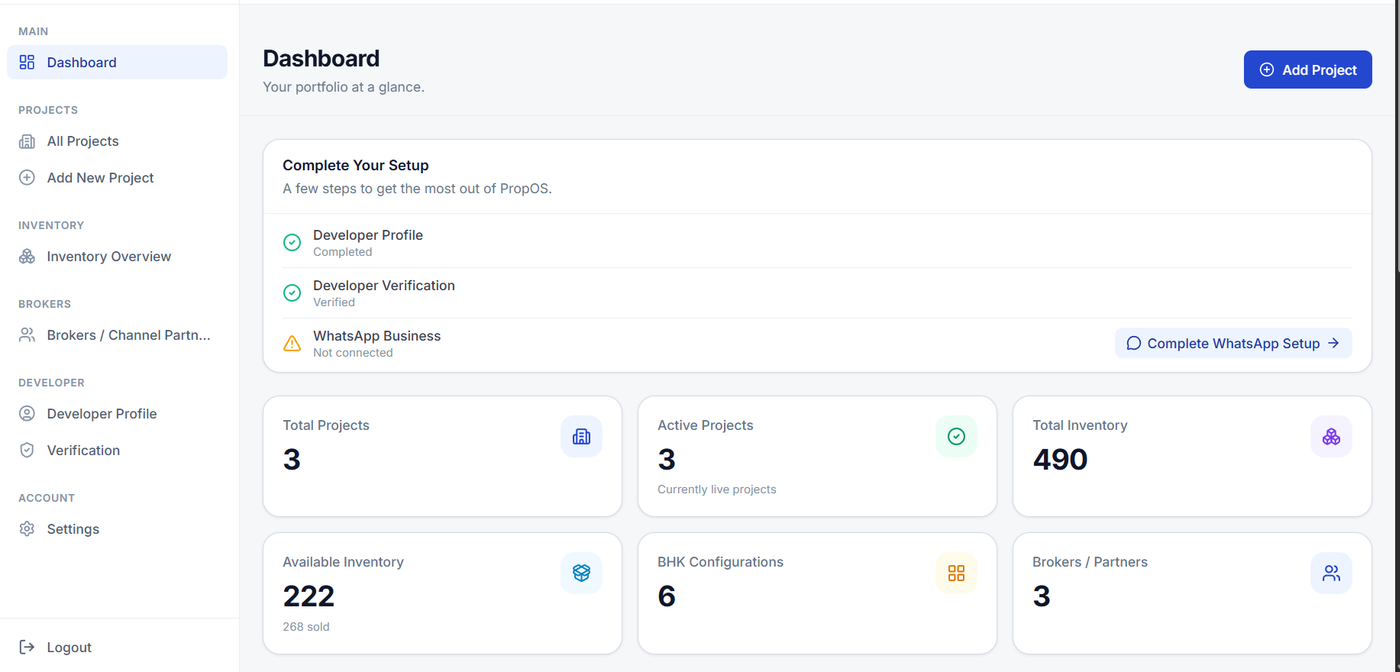Screen dimensions: 1400x672
Task: Click the Brokers people icon in sidebar
Action: [x=27, y=335]
